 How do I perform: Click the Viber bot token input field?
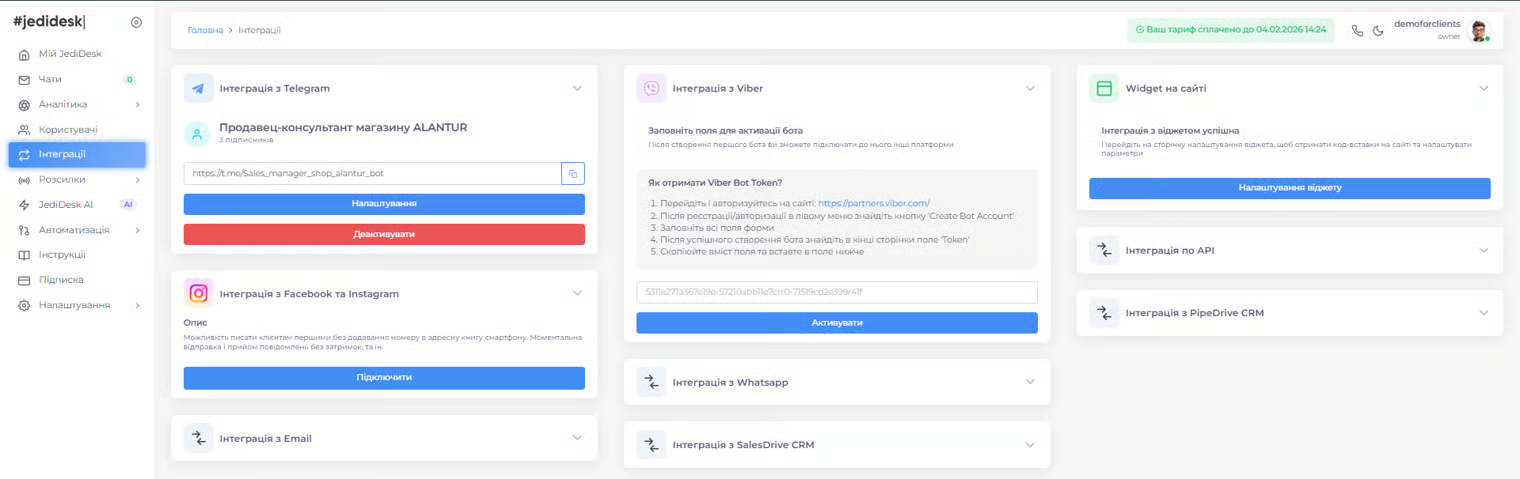[836, 292]
